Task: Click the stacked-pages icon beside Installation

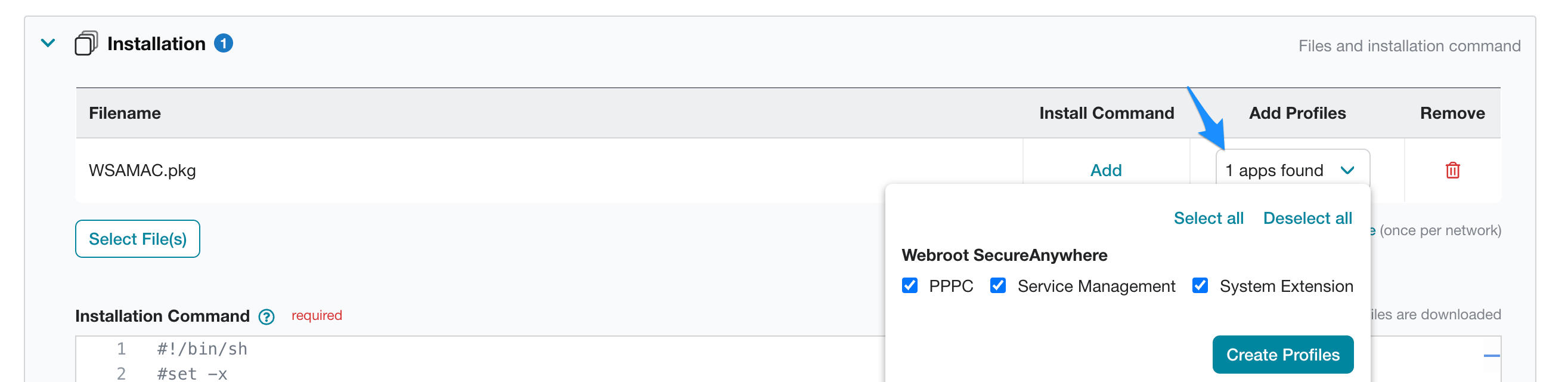Action: [x=87, y=42]
